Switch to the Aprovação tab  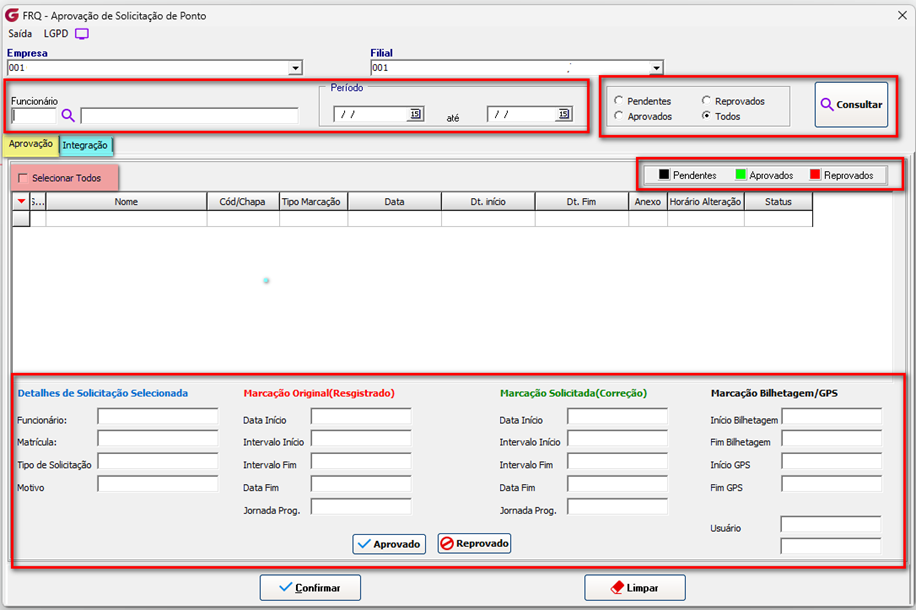30,144
